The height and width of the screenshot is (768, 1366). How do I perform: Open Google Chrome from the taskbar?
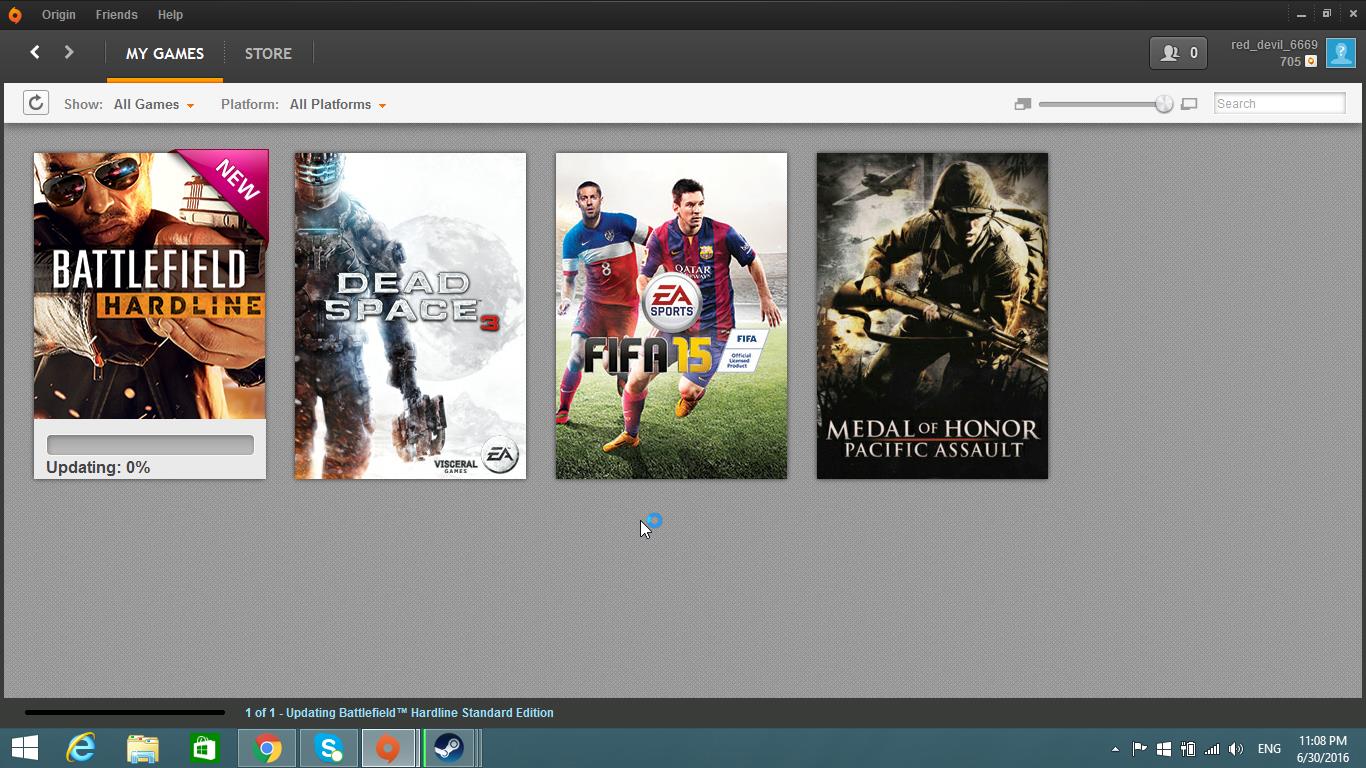(x=266, y=748)
